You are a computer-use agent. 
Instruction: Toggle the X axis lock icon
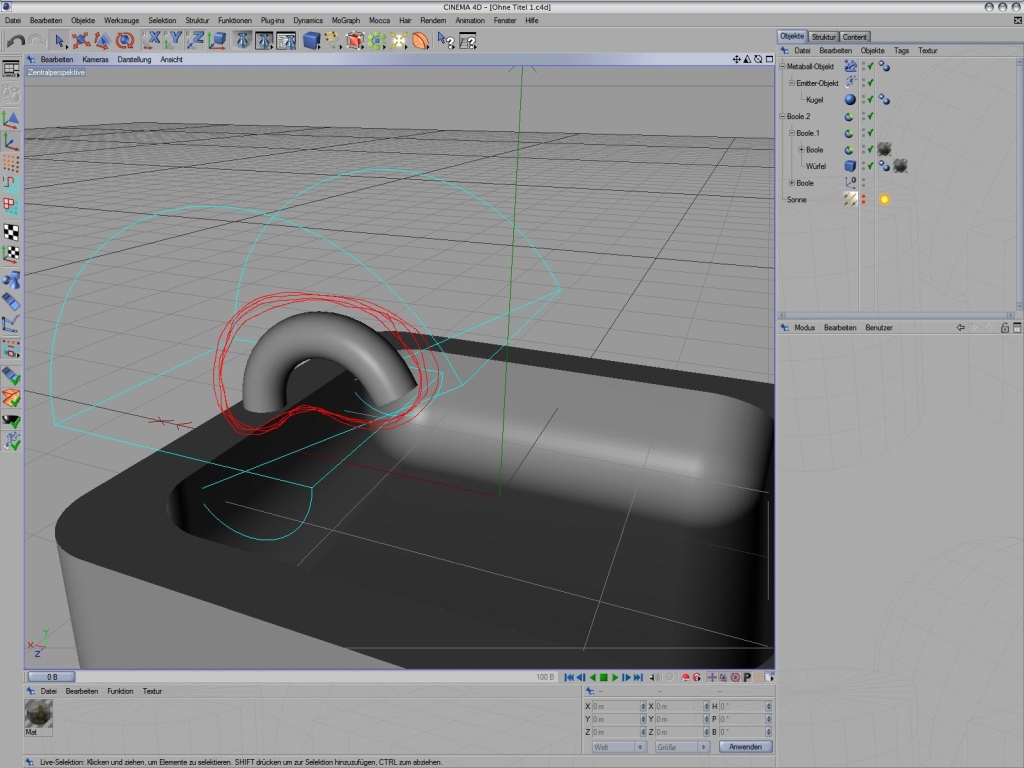click(152, 41)
